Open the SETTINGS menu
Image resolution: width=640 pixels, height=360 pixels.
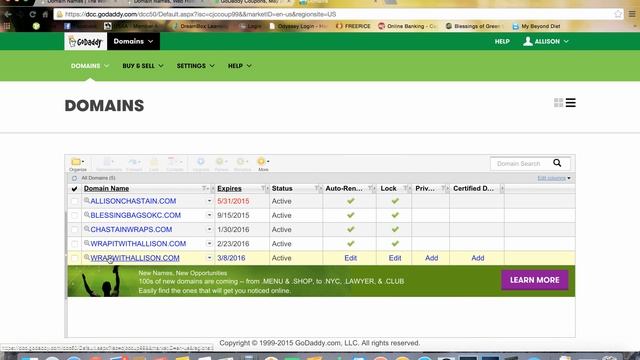(195, 66)
